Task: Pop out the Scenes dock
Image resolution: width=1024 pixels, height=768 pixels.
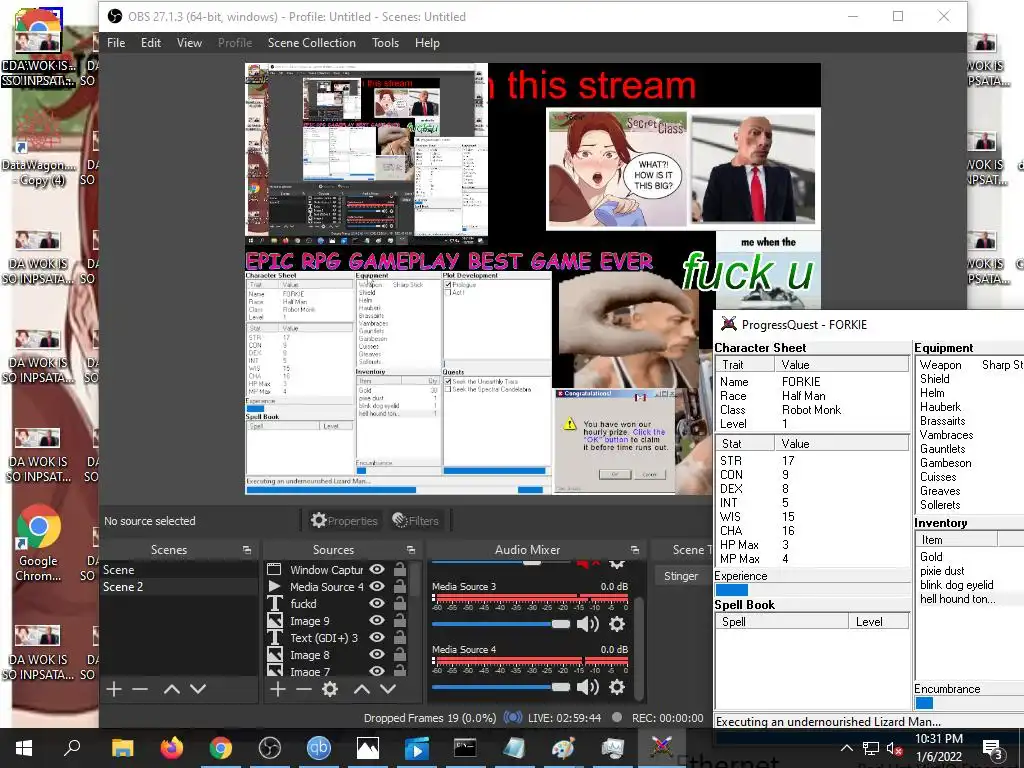Action: (x=247, y=550)
